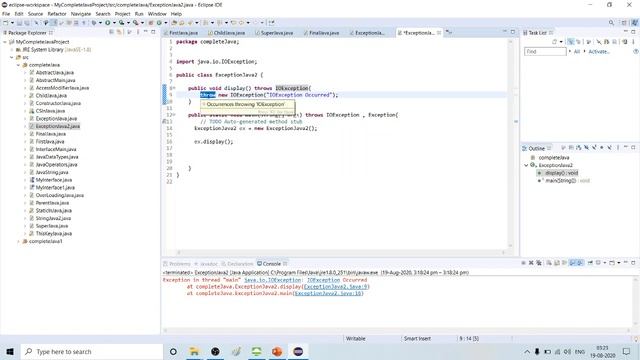The image size is (640, 360).
Task: Click Remove All Terminated Launches in Console
Action: [x=539, y=263]
